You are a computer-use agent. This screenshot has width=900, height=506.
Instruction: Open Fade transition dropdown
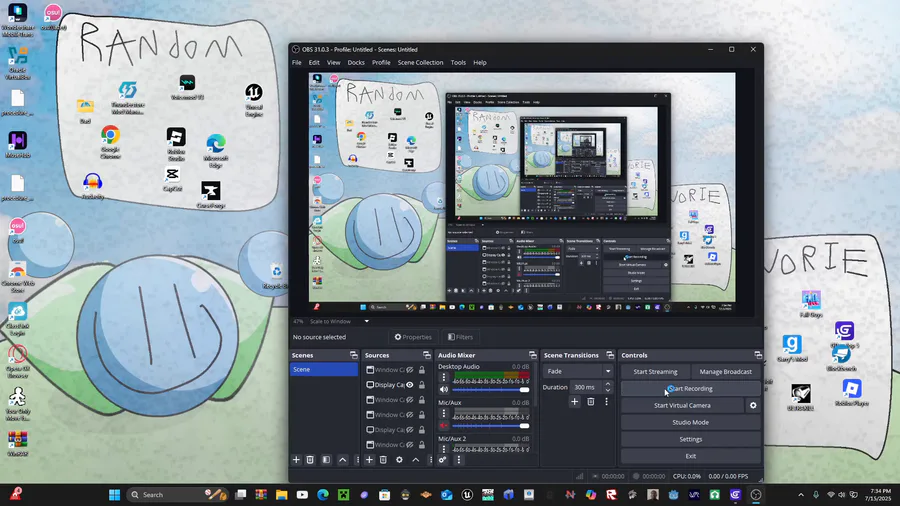(578, 371)
